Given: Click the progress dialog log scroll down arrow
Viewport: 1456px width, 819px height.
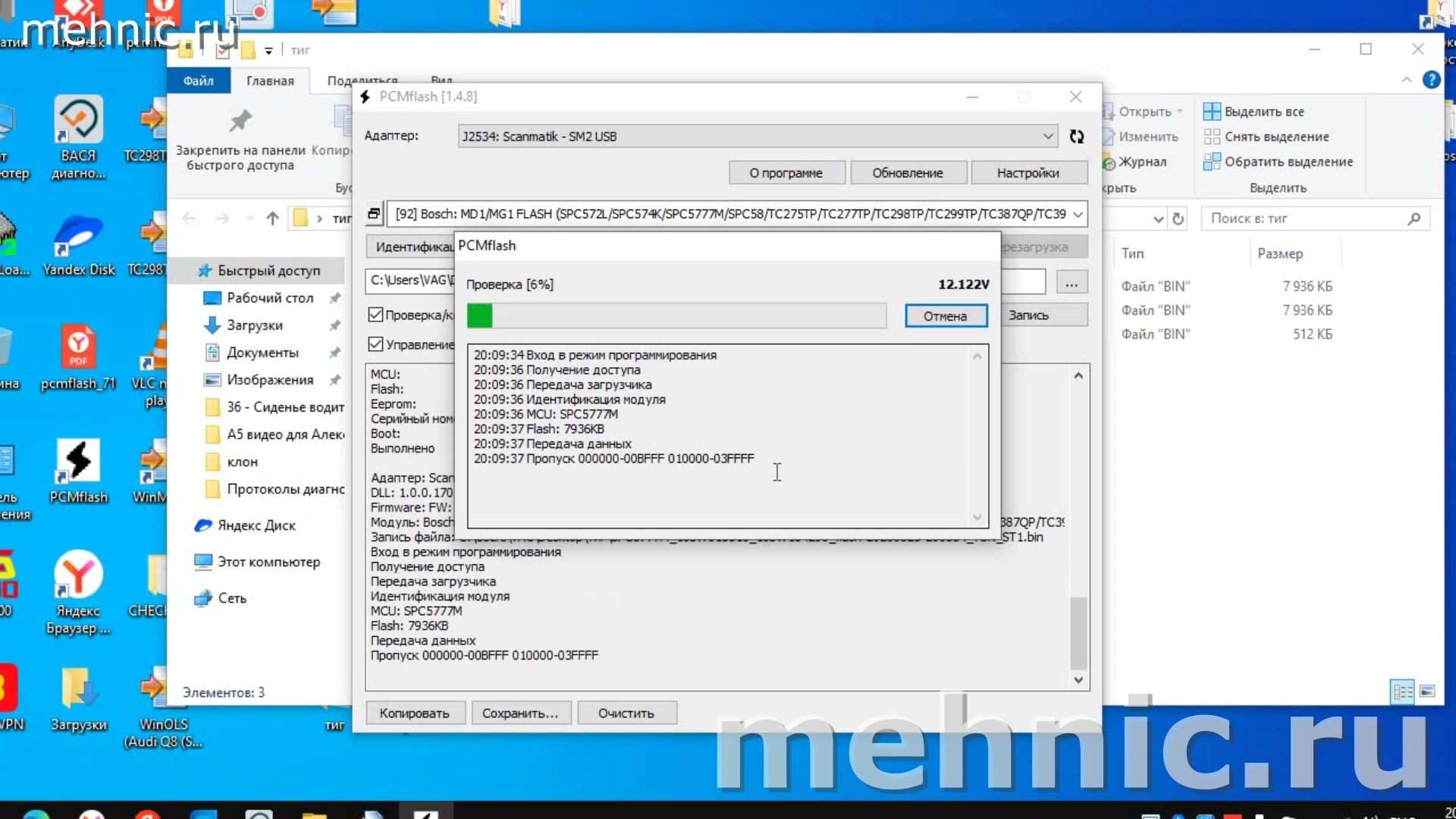Looking at the screenshot, I should [x=977, y=517].
